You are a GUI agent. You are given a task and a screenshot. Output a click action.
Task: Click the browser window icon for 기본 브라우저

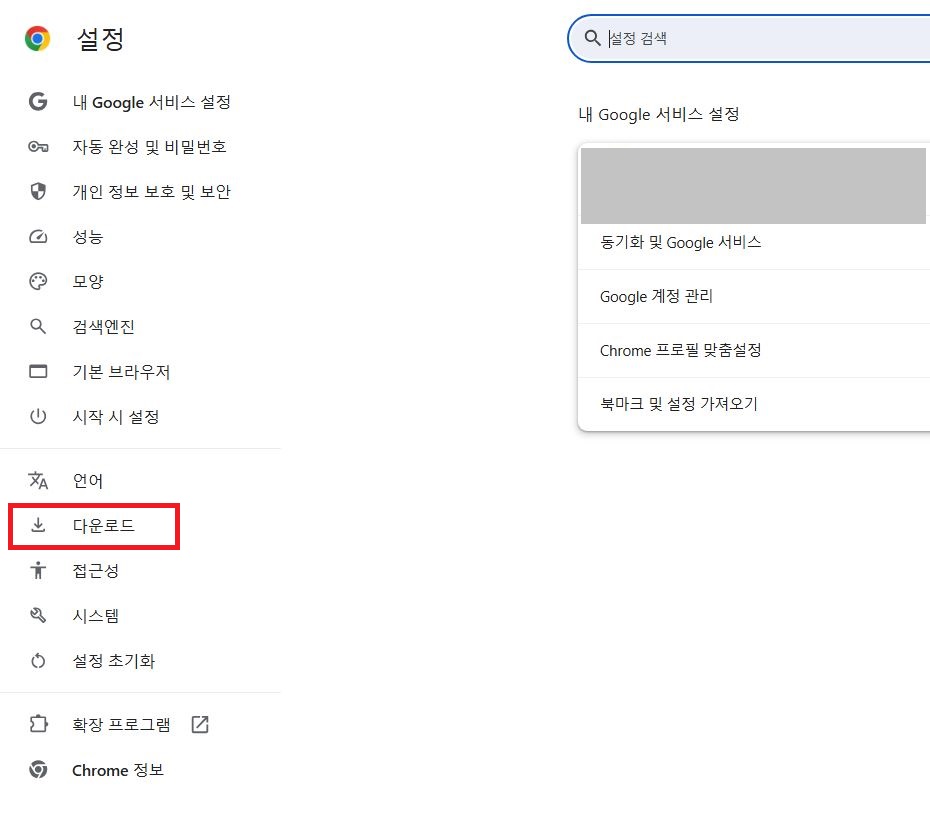click(x=38, y=371)
